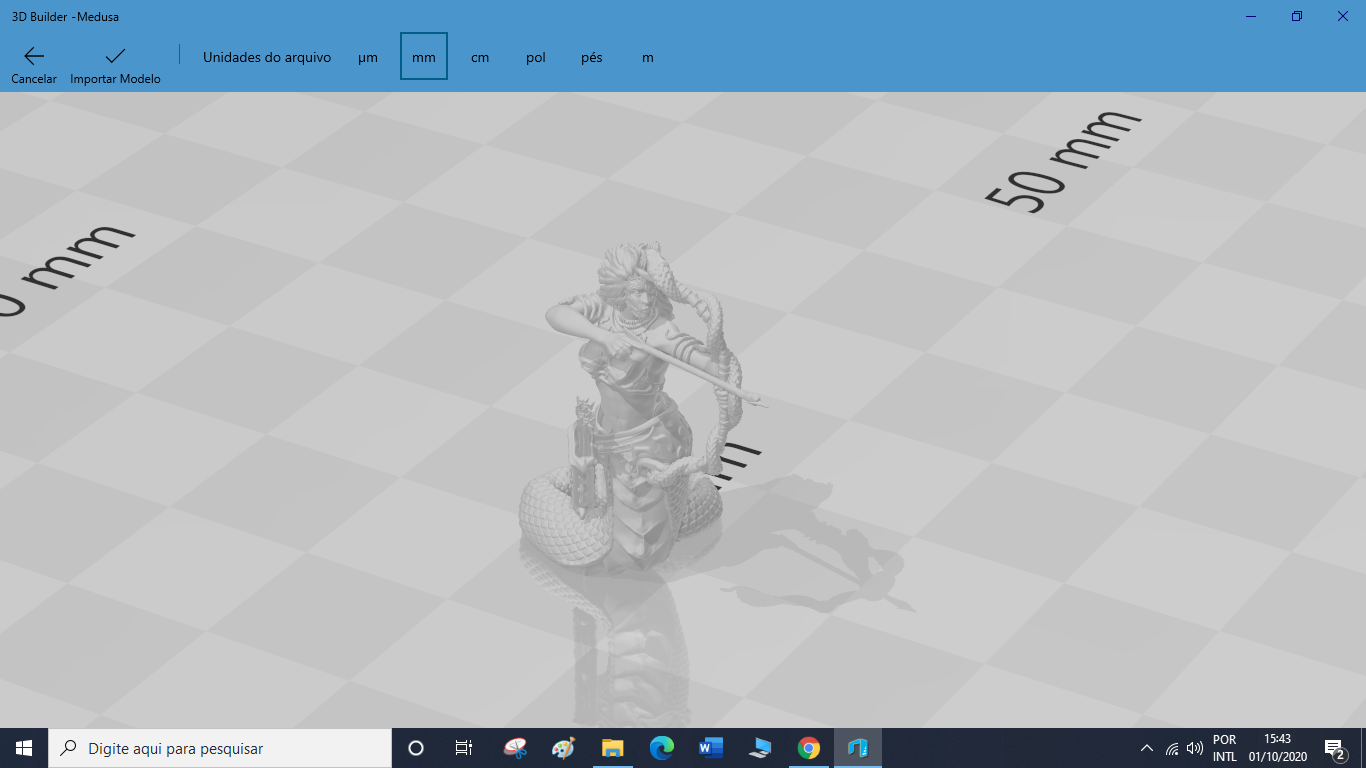The image size is (1366, 768).
Task: Set file units to pol
Action: [x=536, y=57]
